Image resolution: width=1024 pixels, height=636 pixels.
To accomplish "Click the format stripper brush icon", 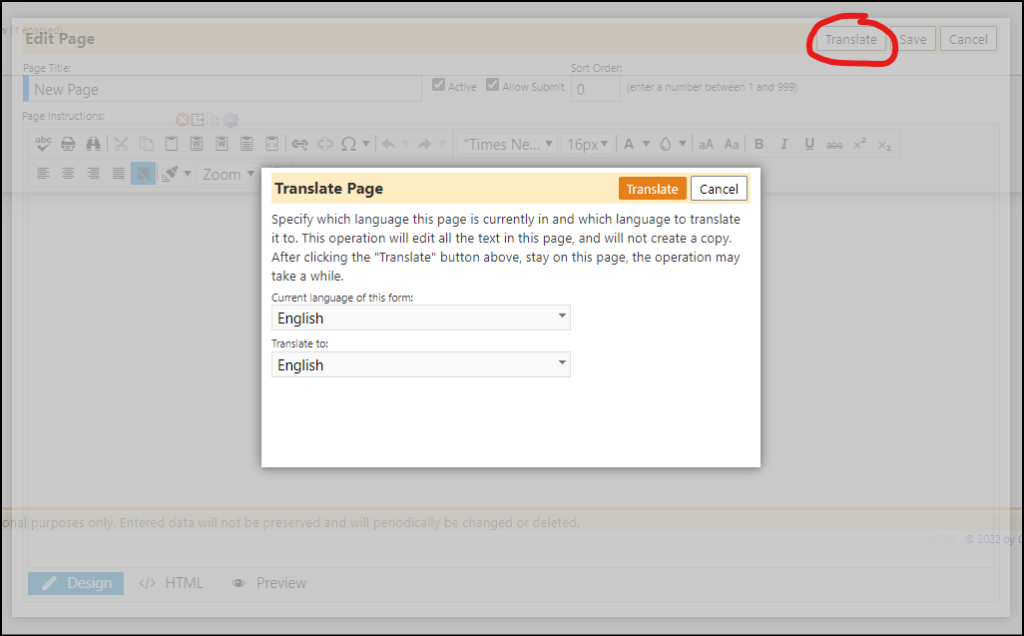I will click(170, 173).
